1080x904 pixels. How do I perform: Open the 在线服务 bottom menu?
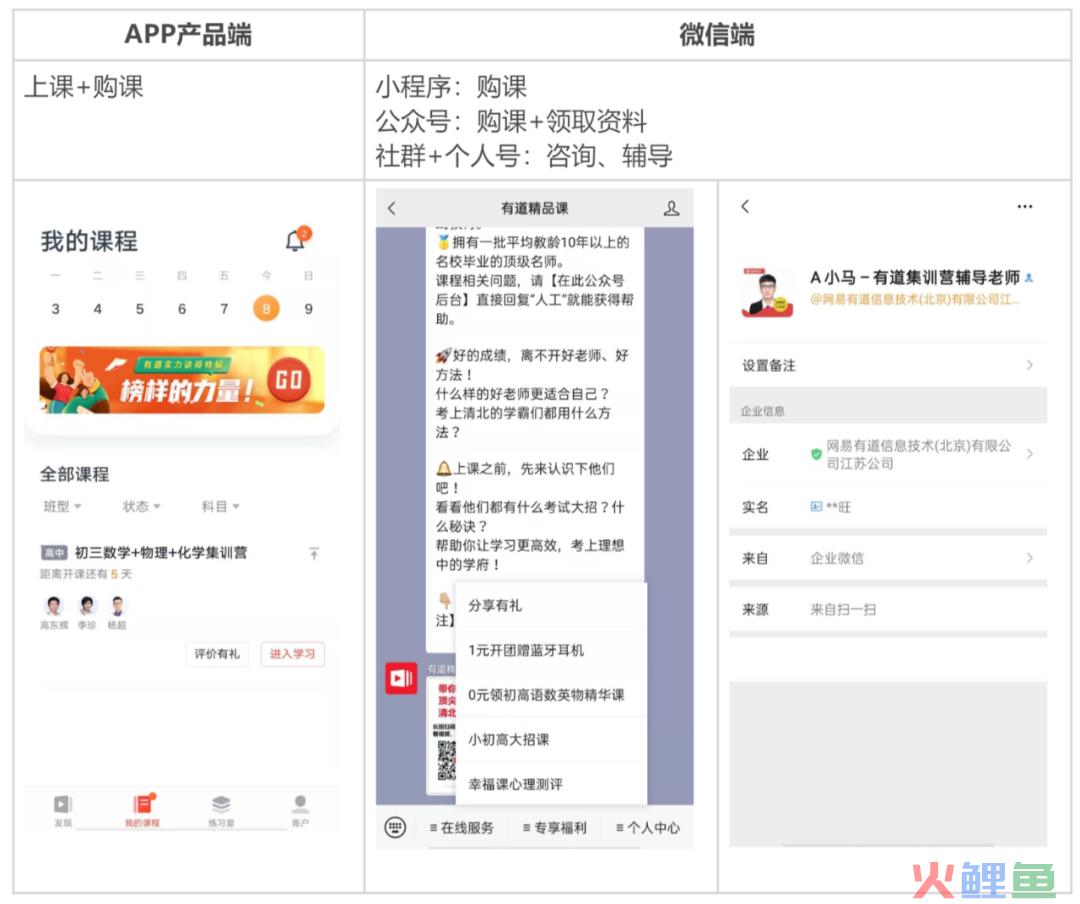461,828
